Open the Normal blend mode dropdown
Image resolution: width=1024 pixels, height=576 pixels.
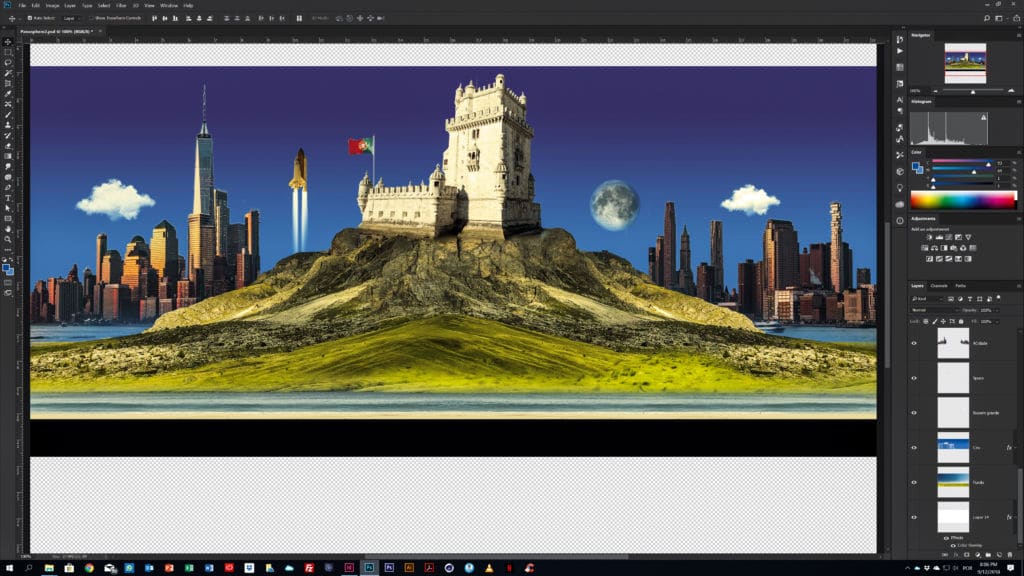pyautogui.click(x=935, y=310)
